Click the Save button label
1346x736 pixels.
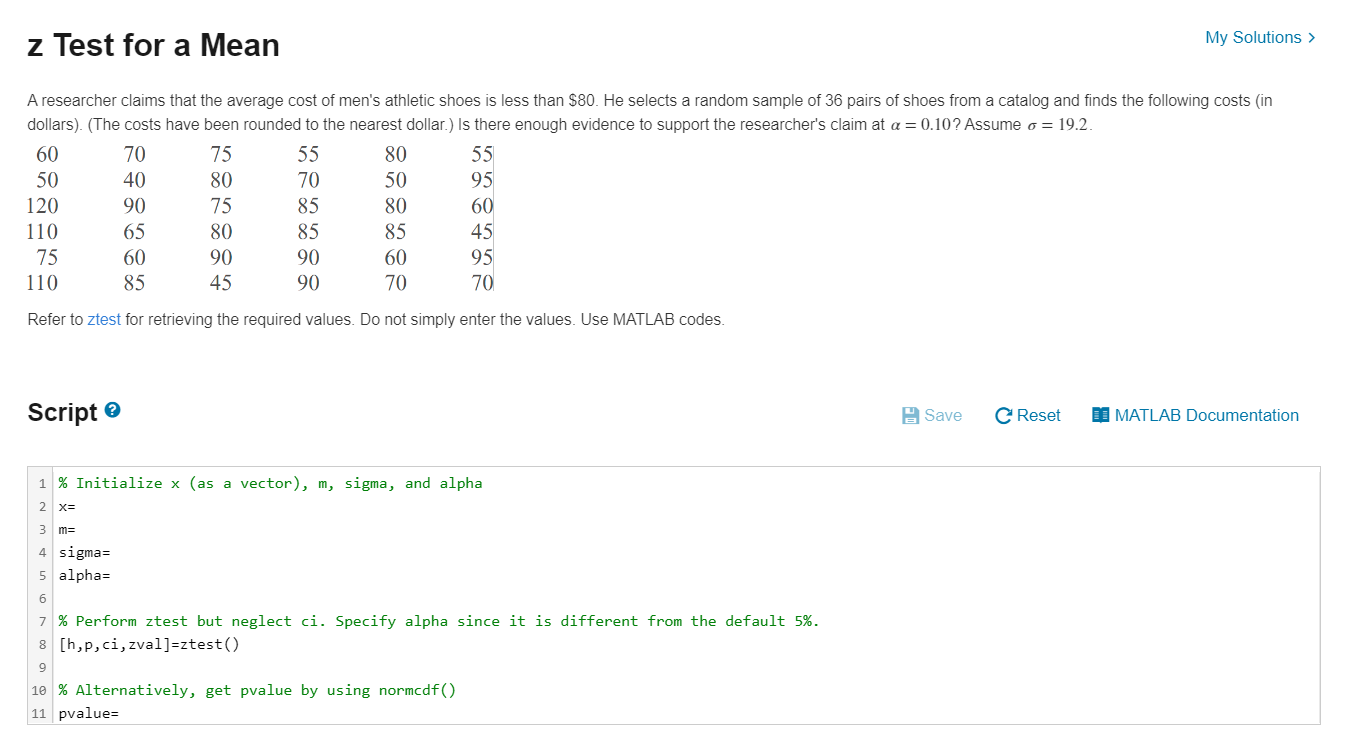coord(943,415)
